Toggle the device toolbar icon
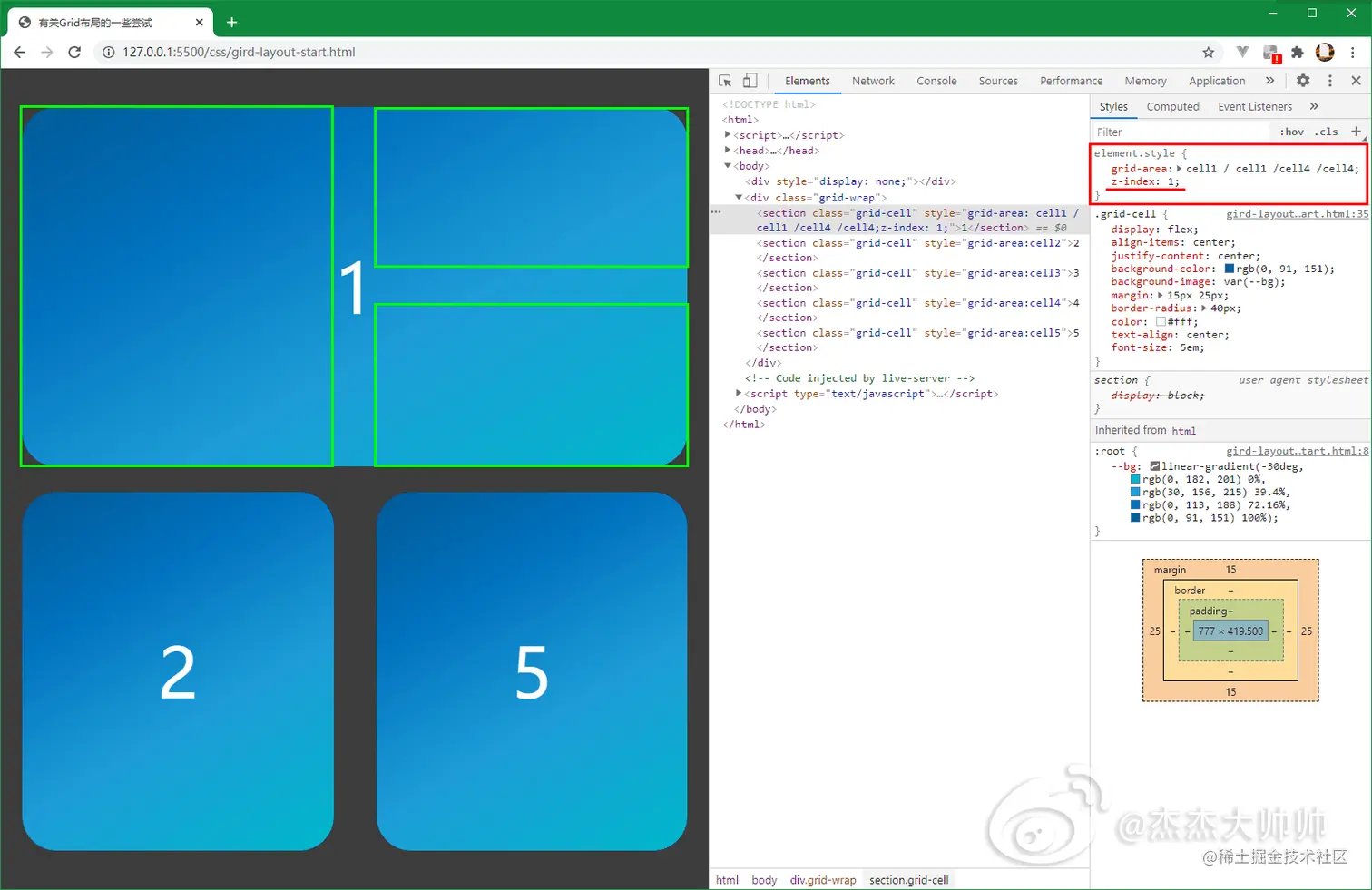 click(750, 81)
